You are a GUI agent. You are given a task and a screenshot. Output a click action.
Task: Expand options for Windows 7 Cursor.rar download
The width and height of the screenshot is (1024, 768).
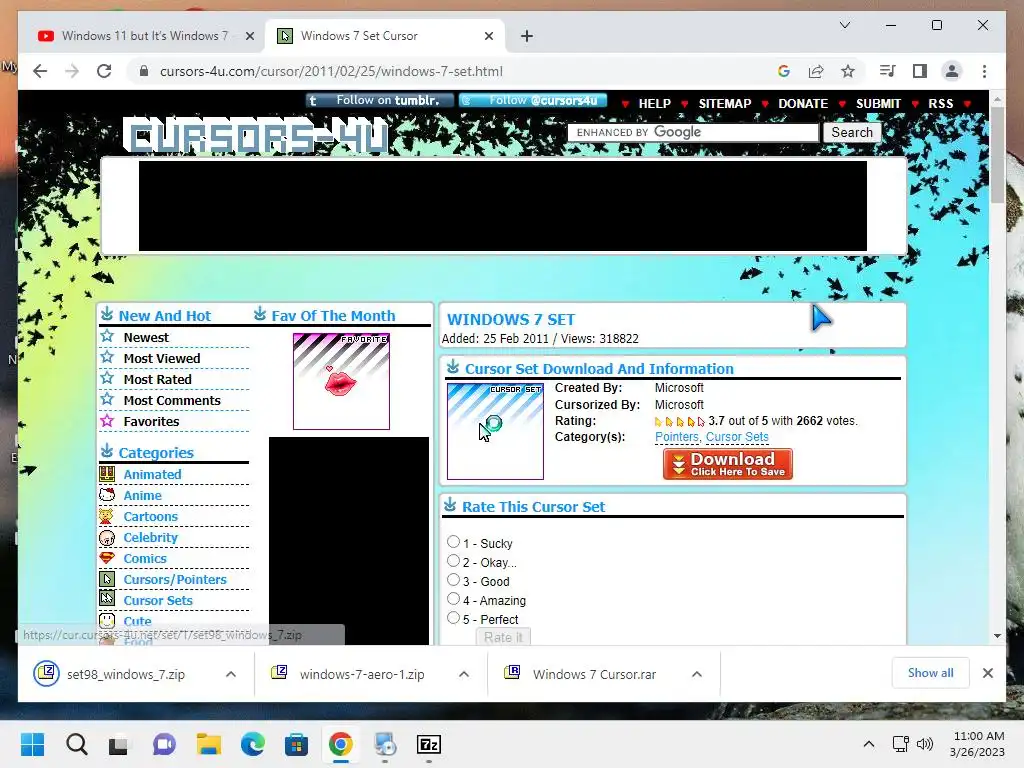(x=697, y=674)
